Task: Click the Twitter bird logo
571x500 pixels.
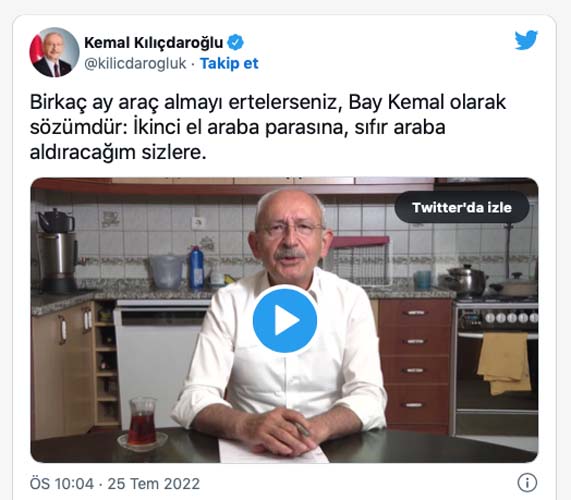Action: 526,40
